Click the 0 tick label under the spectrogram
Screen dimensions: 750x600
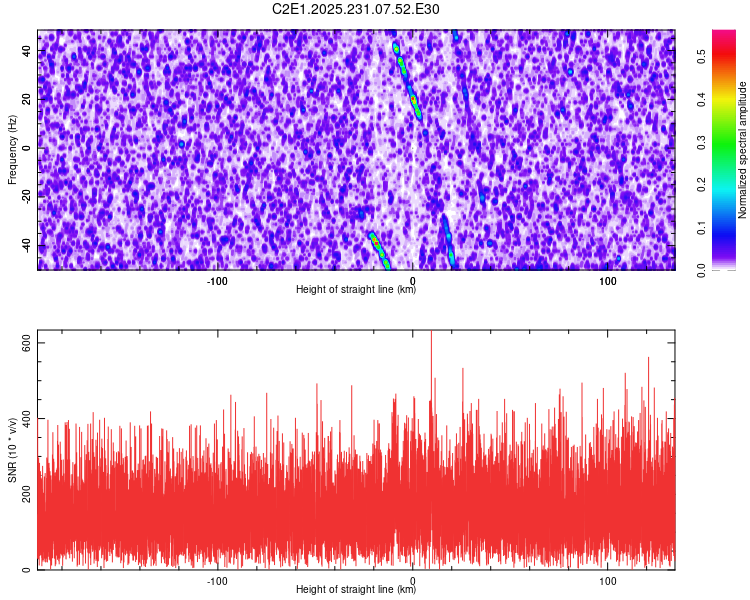coord(412,281)
